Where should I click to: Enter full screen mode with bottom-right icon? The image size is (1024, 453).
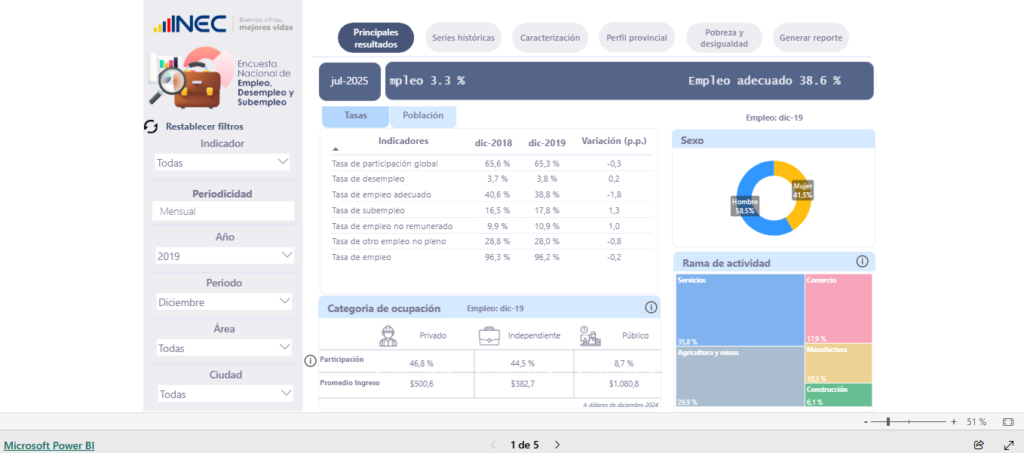pyautogui.click(x=1008, y=445)
